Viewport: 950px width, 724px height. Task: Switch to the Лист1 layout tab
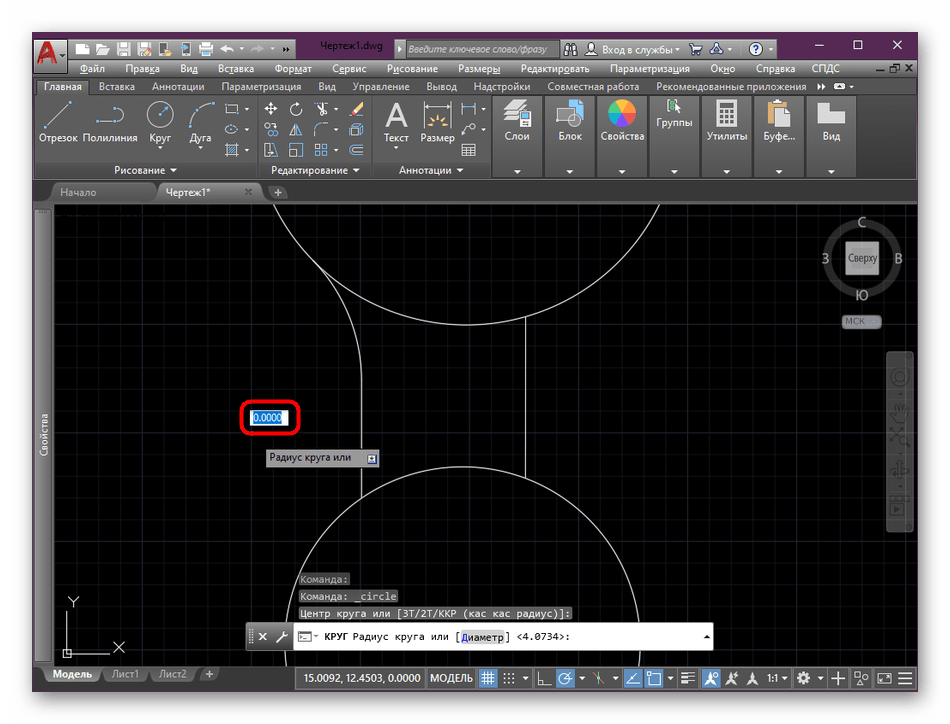coord(125,674)
